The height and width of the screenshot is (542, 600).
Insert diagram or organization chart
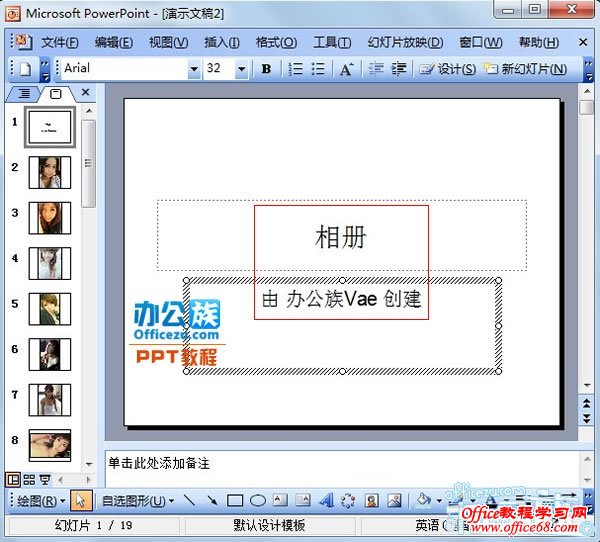tap(347, 500)
